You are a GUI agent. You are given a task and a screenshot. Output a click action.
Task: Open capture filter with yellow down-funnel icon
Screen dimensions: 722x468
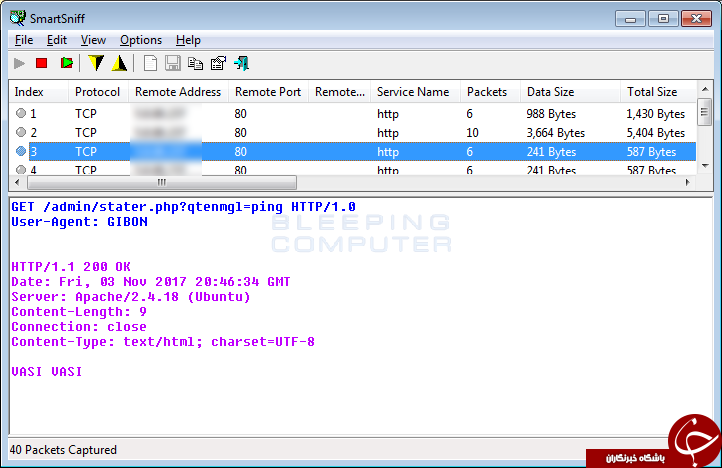point(96,63)
